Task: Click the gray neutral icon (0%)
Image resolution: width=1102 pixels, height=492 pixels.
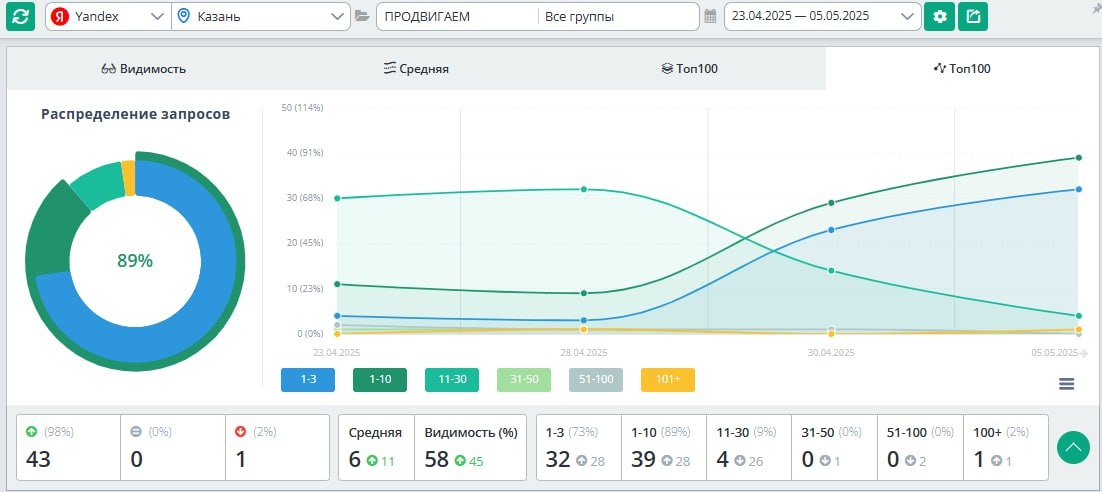Action: click(x=136, y=432)
